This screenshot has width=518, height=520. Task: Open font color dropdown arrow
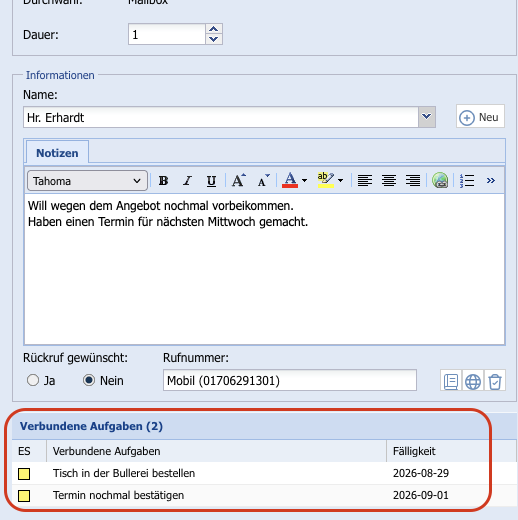click(304, 181)
